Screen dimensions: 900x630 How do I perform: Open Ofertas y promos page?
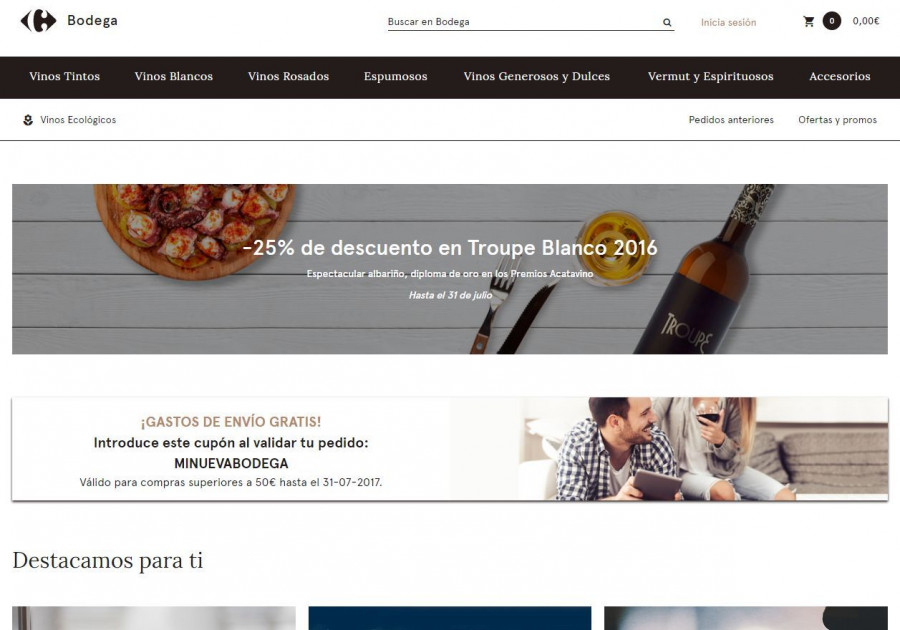point(837,120)
